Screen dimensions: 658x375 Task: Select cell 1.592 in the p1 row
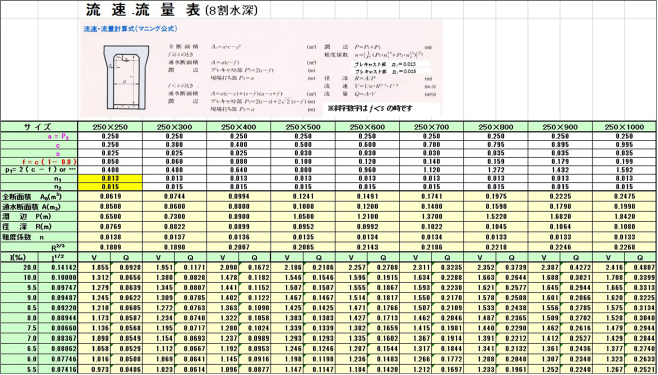pyautogui.click(x=625, y=169)
